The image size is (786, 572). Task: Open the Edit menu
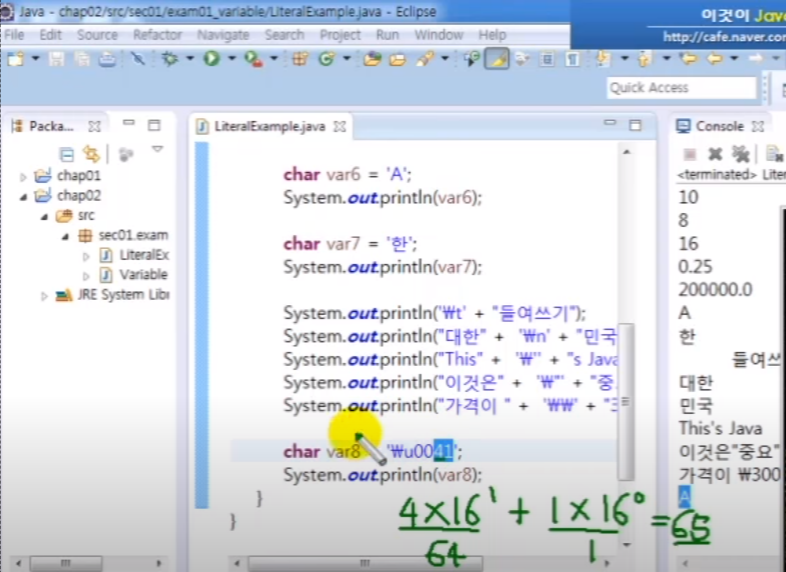point(50,35)
